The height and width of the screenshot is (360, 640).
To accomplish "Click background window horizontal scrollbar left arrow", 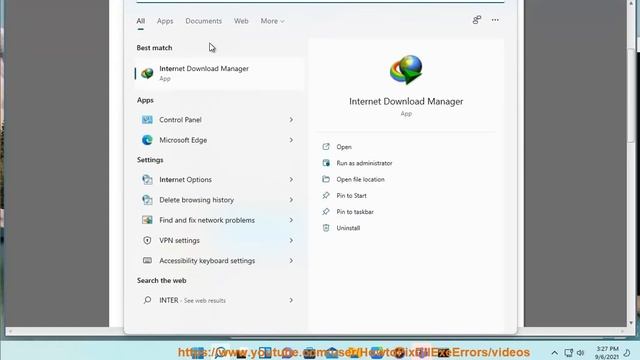I will [9, 331].
